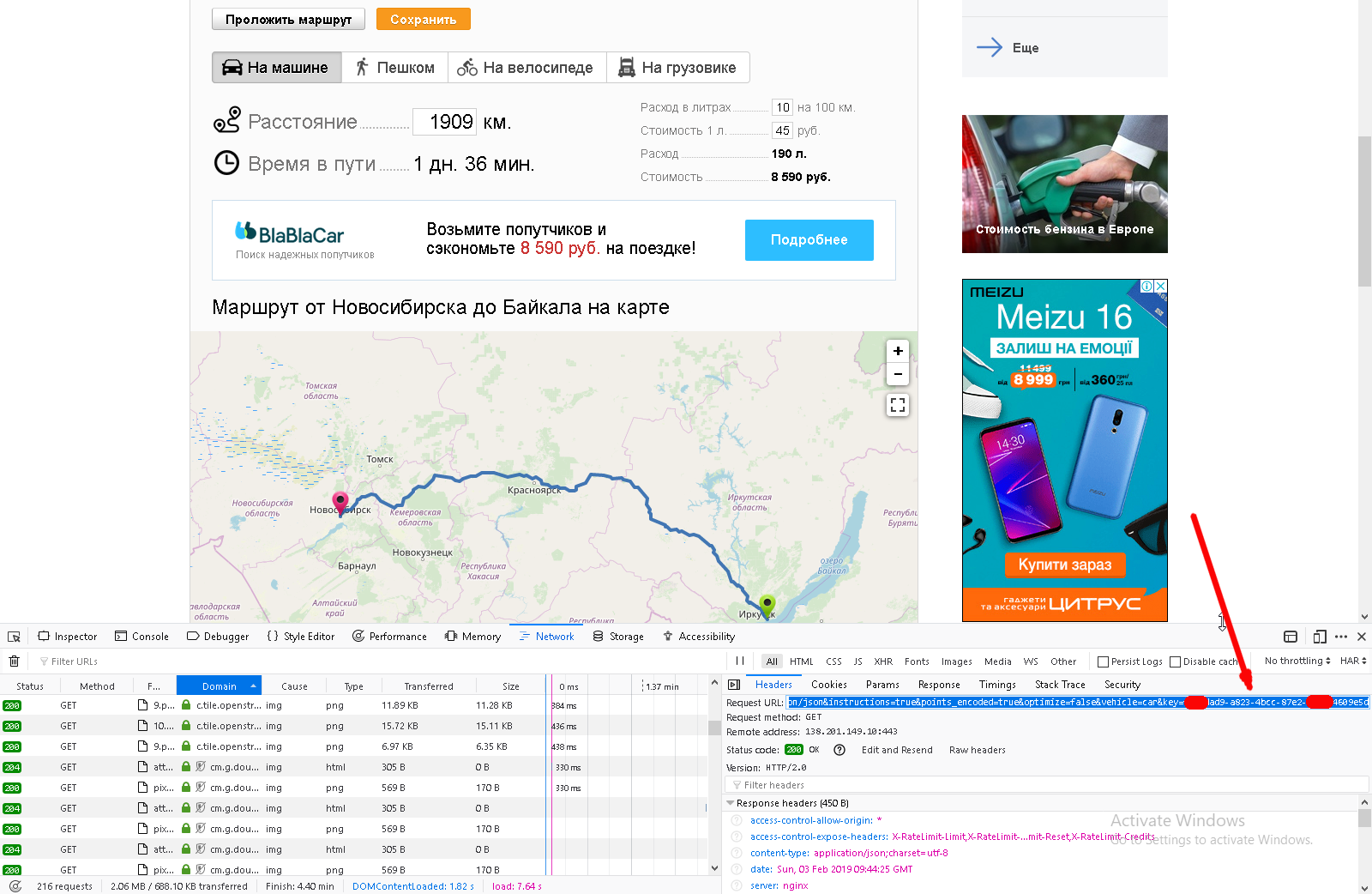
Task: Zoom in on the map with plus
Action: pyautogui.click(x=898, y=351)
